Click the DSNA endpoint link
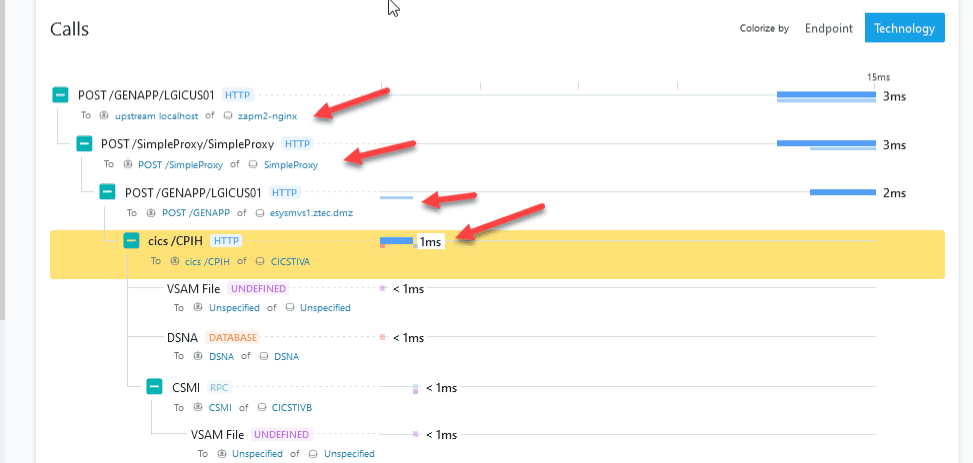973x463 pixels. pyautogui.click(x=220, y=356)
